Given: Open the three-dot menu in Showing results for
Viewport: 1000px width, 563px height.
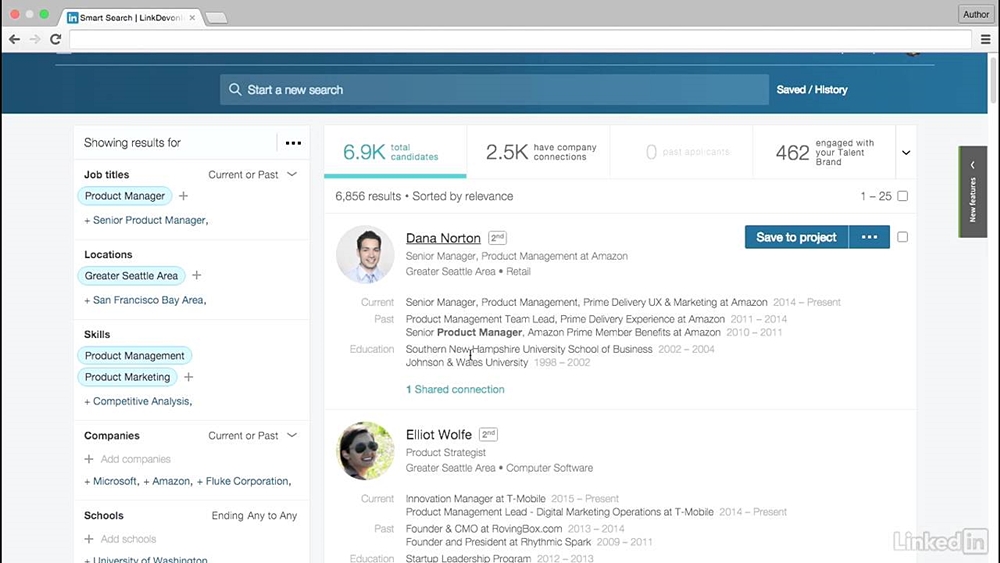Looking at the screenshot, I should tap(293, 143).
